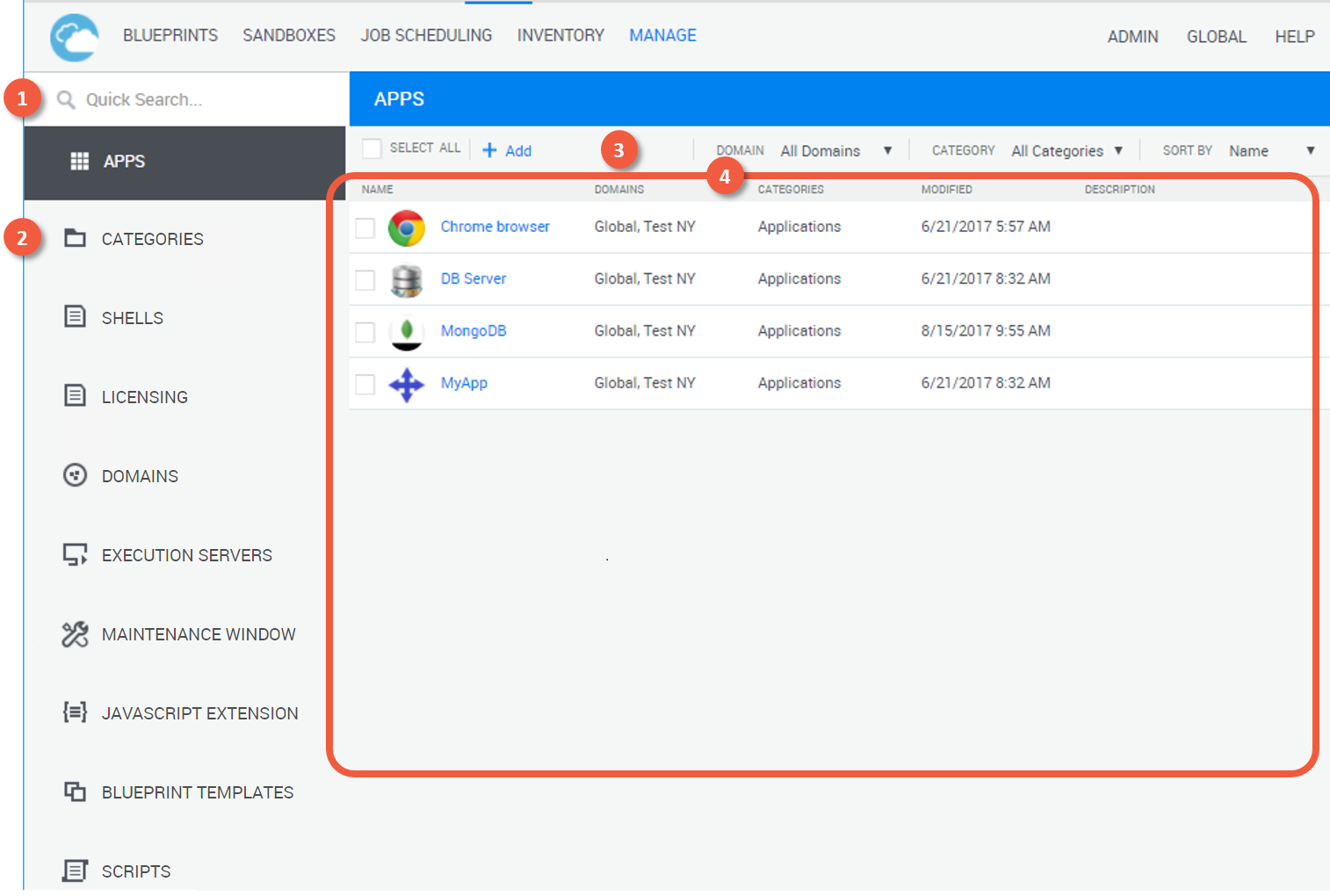Click the Domains circle icon
The image size is (1330, 896).
click(x=76, y=475)
